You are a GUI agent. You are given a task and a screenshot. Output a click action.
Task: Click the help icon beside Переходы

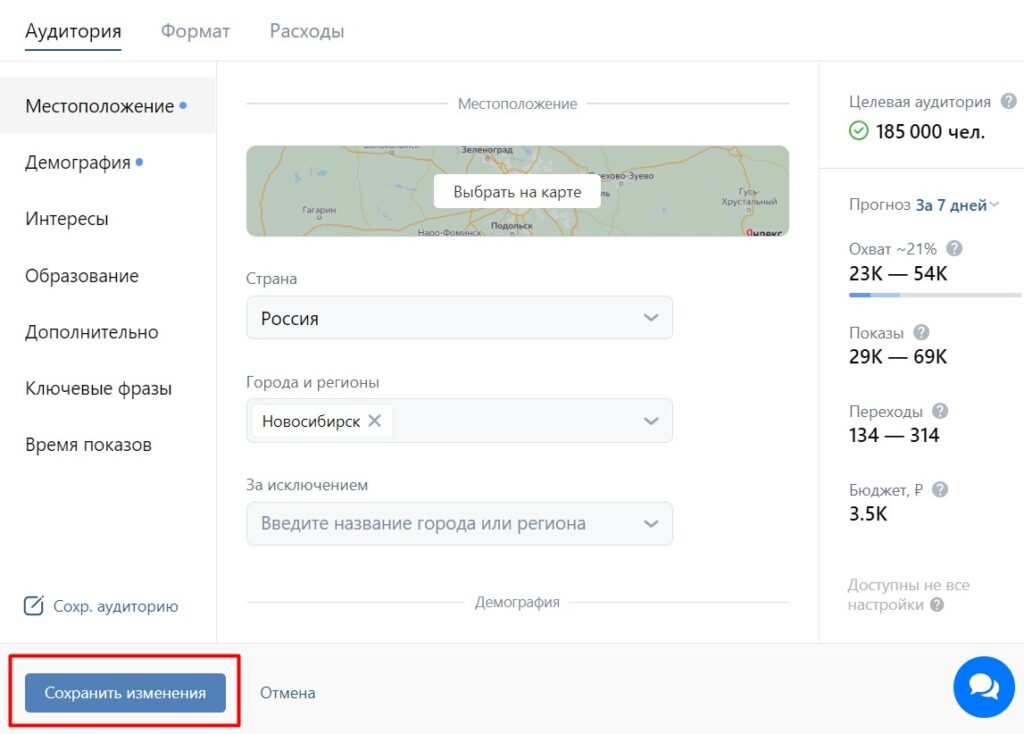click(x=940, y=411)
